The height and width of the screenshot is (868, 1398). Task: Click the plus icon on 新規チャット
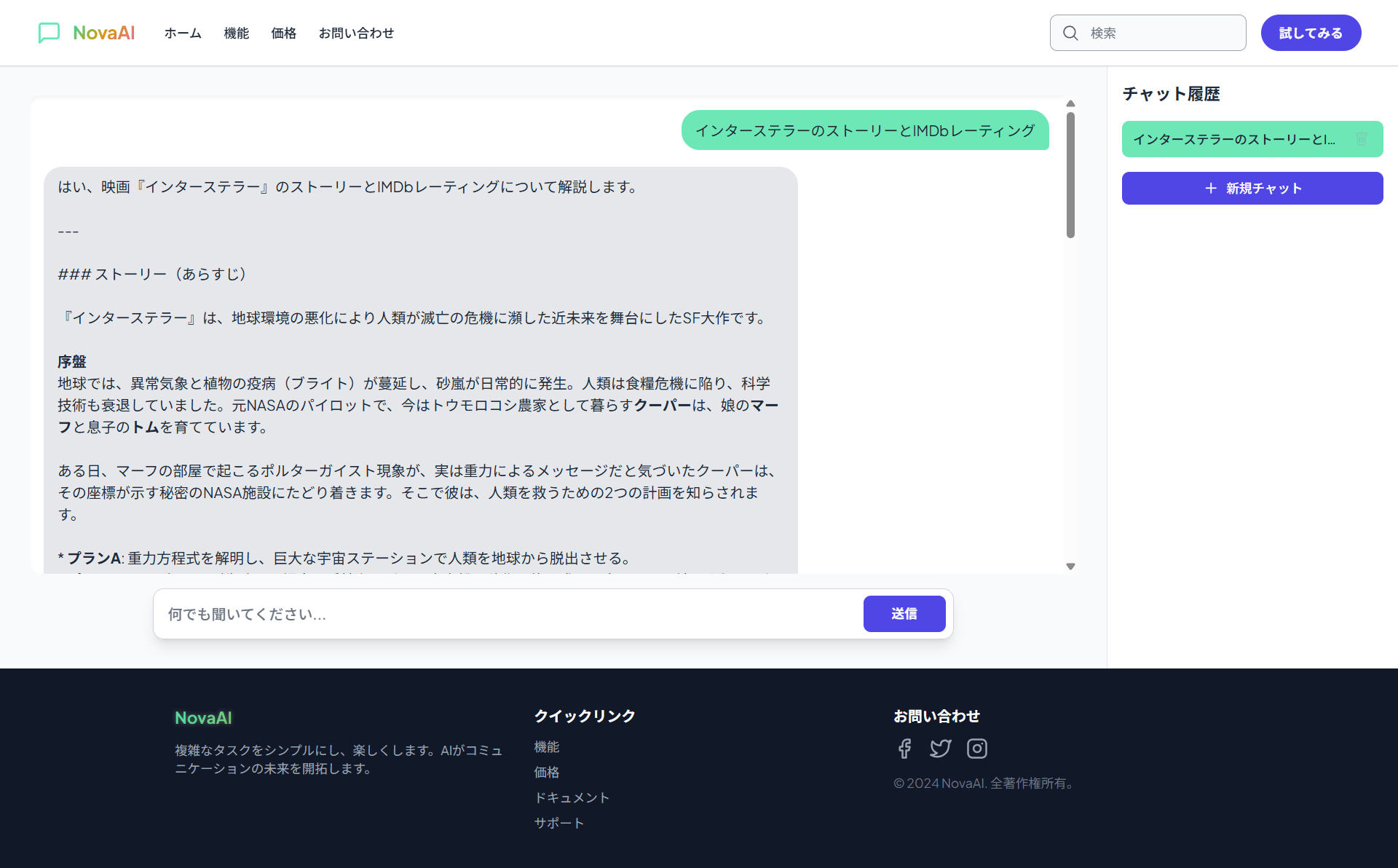pyautogui.click(x=1210, y=189)
